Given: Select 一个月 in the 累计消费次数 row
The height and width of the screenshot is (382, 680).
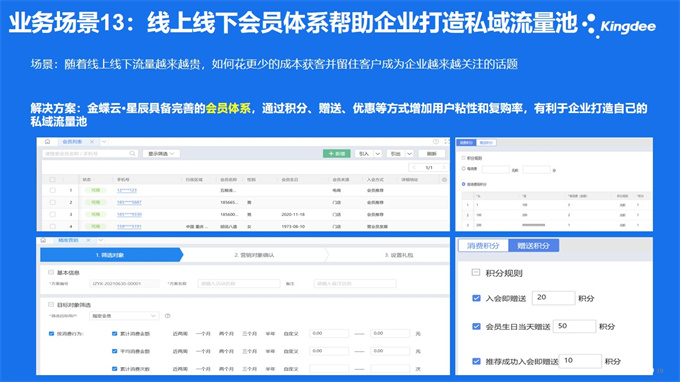Looking at the screenshot, I should [203, 369].
